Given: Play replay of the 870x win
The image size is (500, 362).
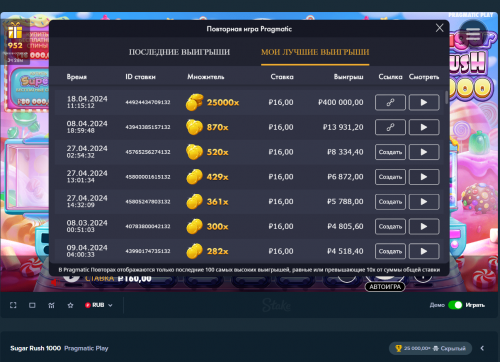Looking at the screenshot, I should point(424,127).
